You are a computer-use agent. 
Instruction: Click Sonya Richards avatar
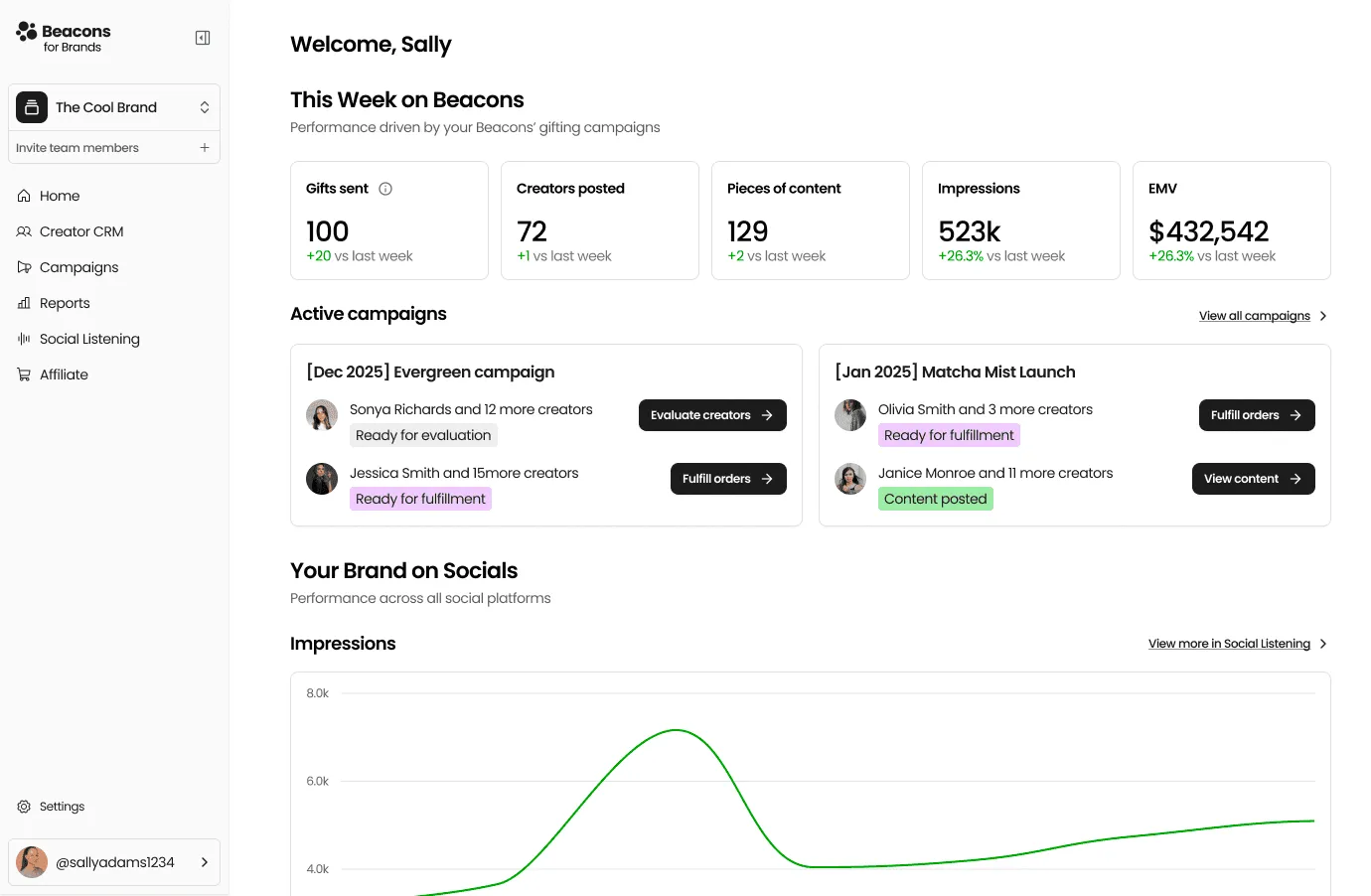coord(322,415)
